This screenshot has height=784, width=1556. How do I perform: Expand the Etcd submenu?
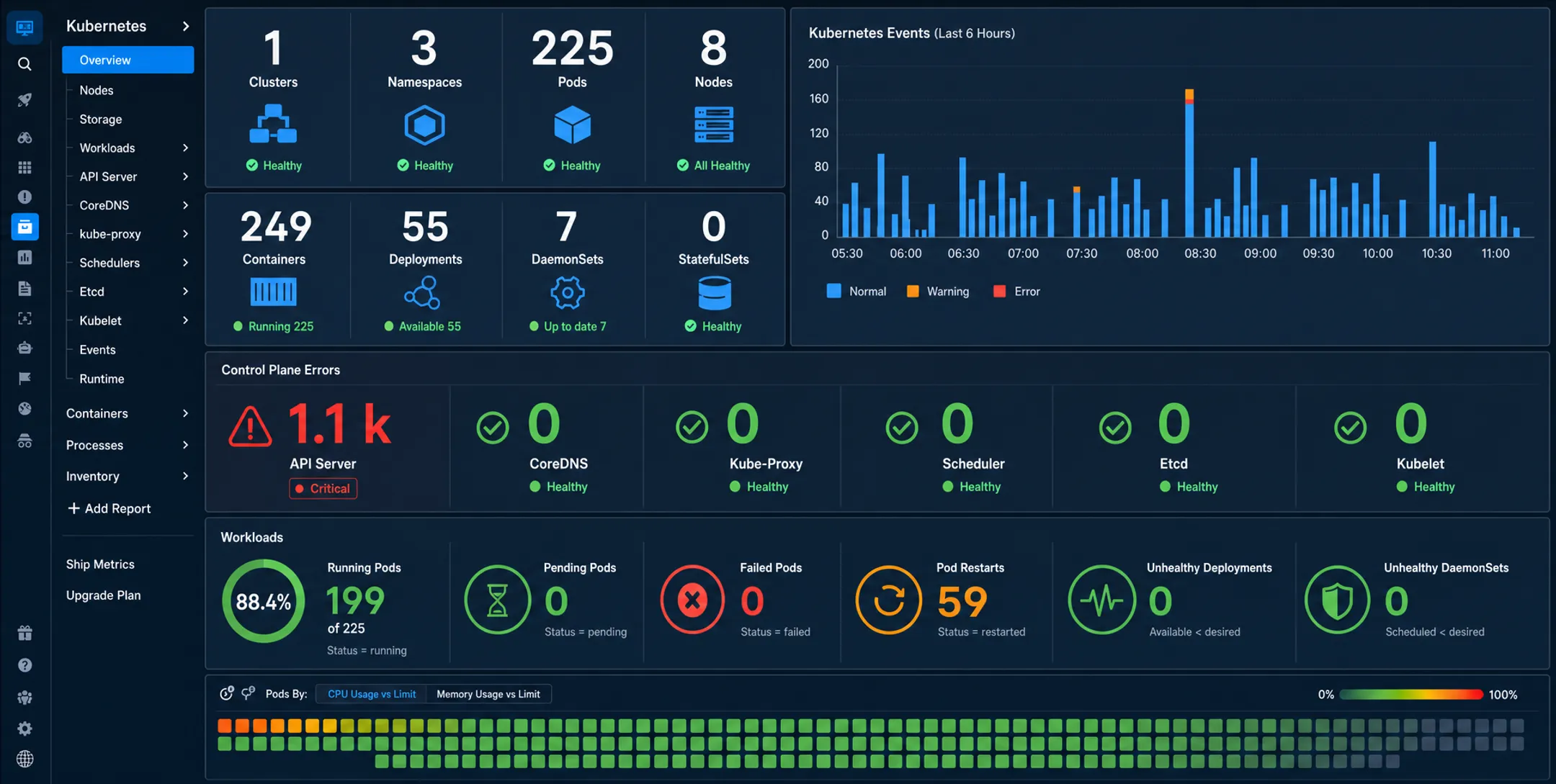click(x=185, y=292)
